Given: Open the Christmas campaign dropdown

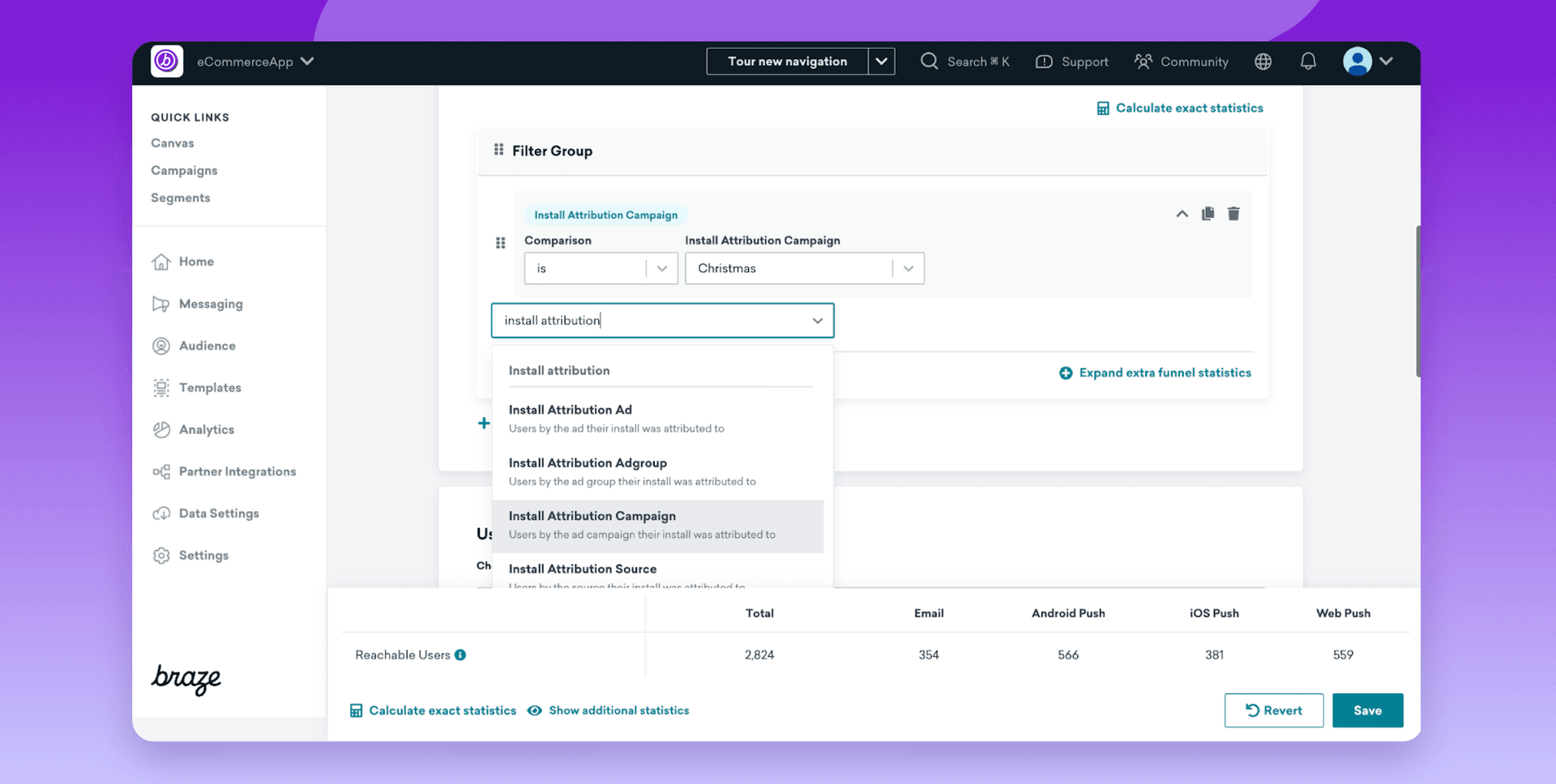Looking at the screenshot, I should 804,268.
